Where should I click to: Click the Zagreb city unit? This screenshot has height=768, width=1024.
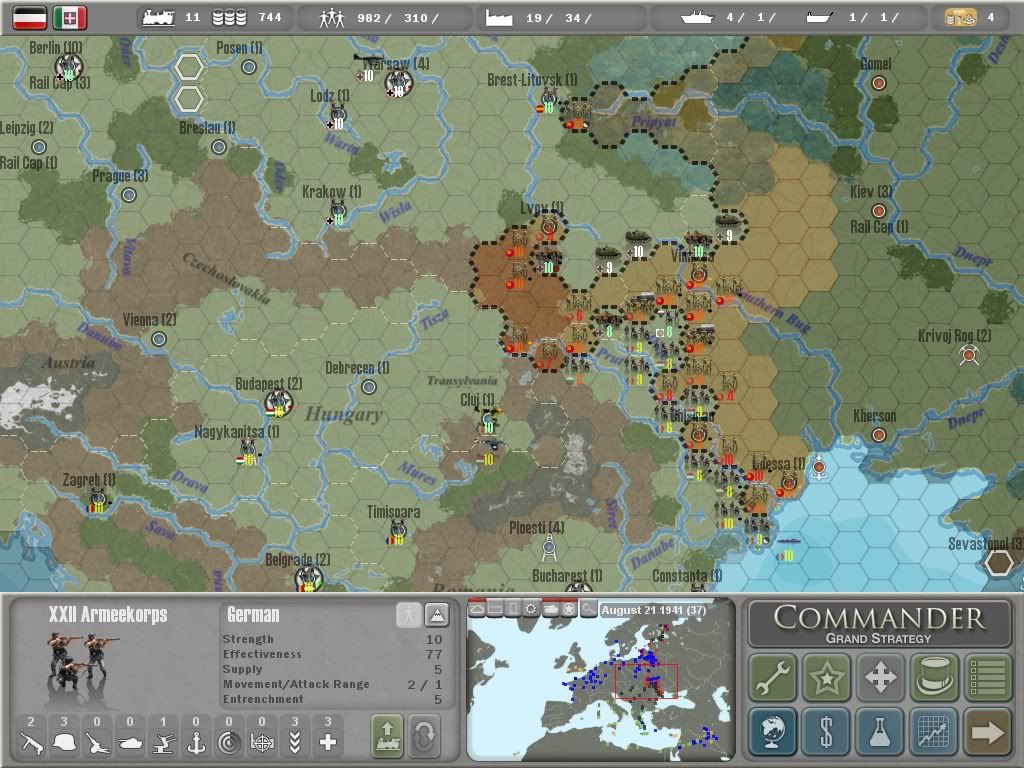(x=99, y=499)
